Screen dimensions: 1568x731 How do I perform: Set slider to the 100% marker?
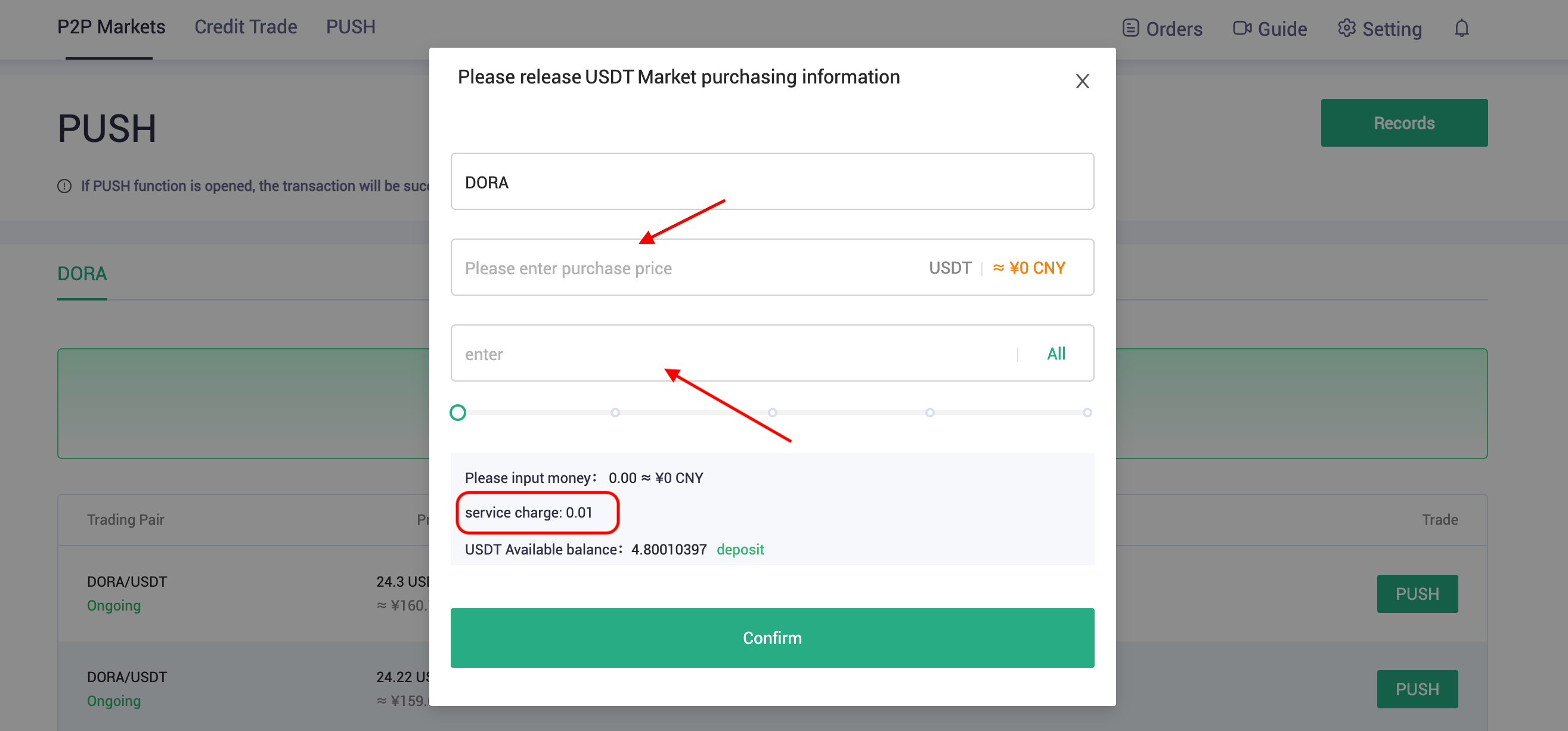[x=1087, y=413]
